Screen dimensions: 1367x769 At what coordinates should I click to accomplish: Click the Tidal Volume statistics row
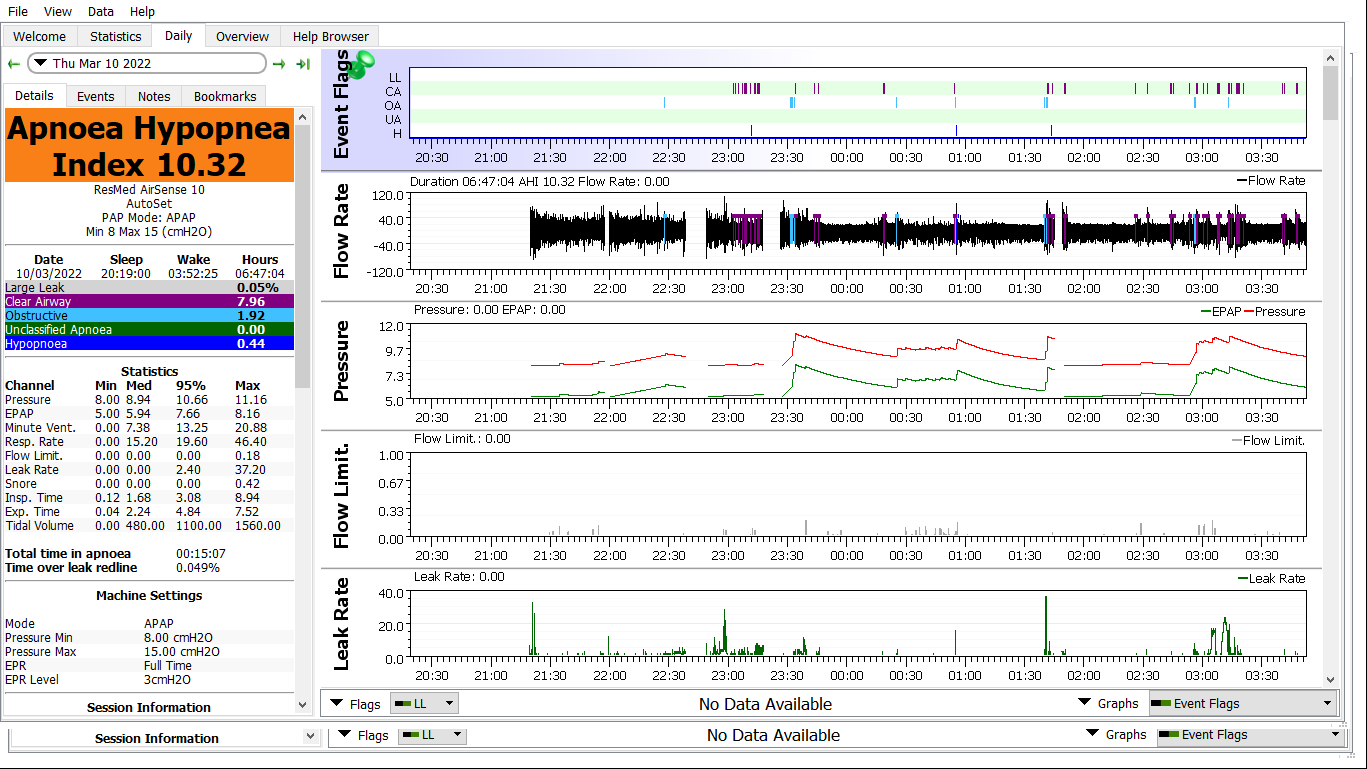click(x=150, y=526)
